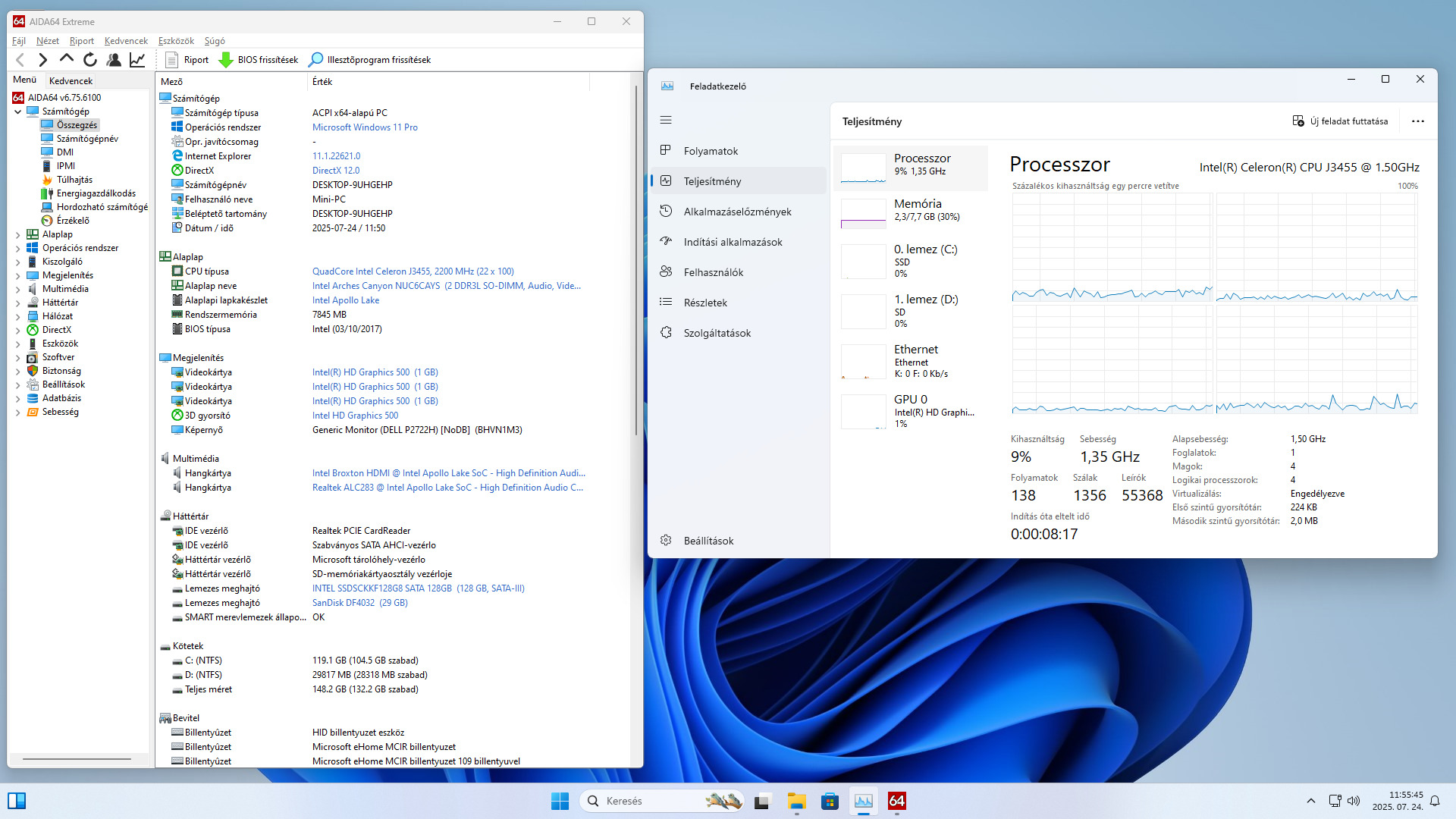Collapse the Számítógép tree node
Viewport: 1456px width, 819px height.
(x=18, y=111)
